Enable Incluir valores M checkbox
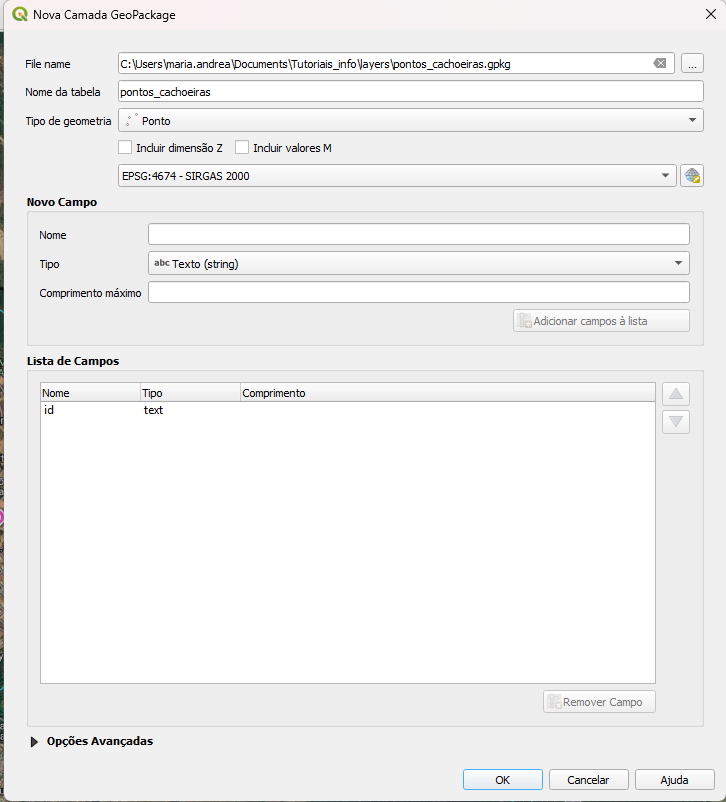Screen dimensions: 726x802 click(x=242, y=147)
